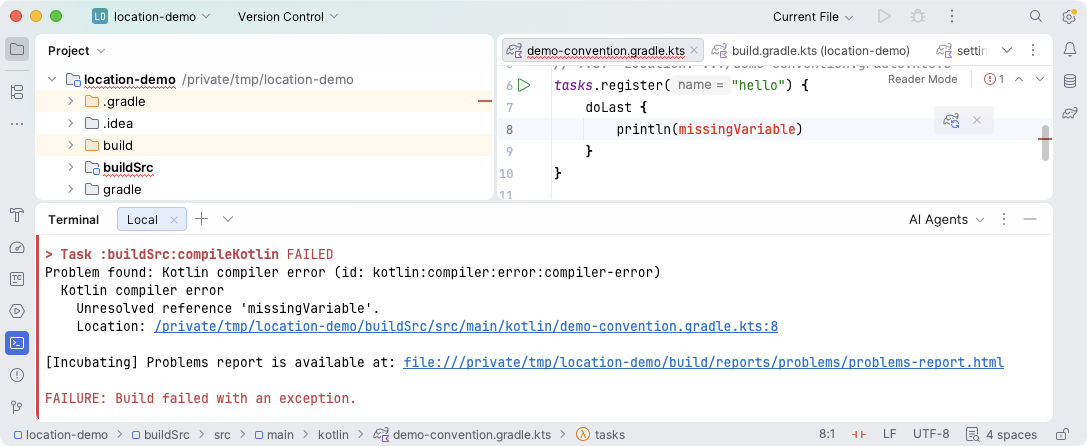
Task: Click the LF line separator entry
Action: (889, 435)
